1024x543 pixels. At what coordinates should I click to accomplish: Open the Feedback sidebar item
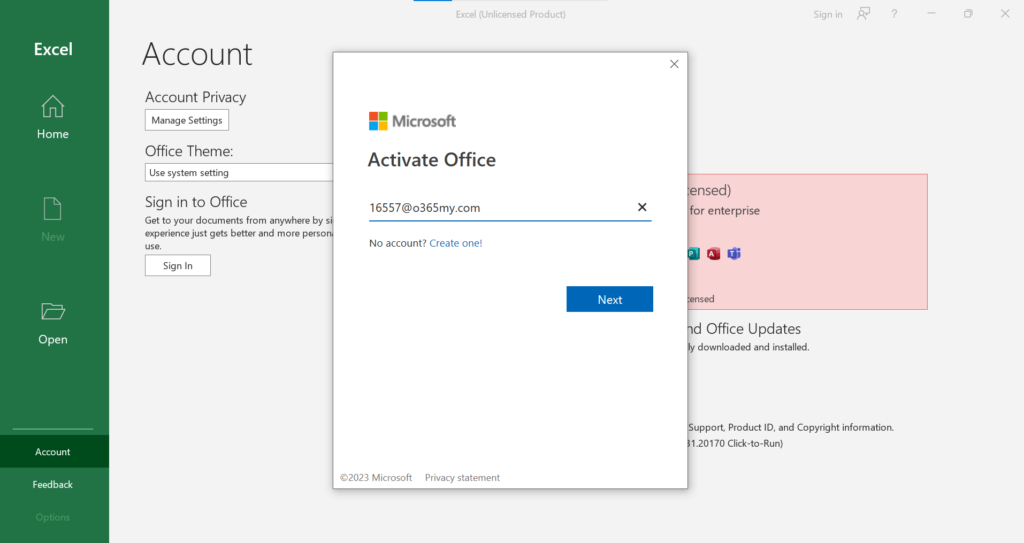tap(53, 484)
